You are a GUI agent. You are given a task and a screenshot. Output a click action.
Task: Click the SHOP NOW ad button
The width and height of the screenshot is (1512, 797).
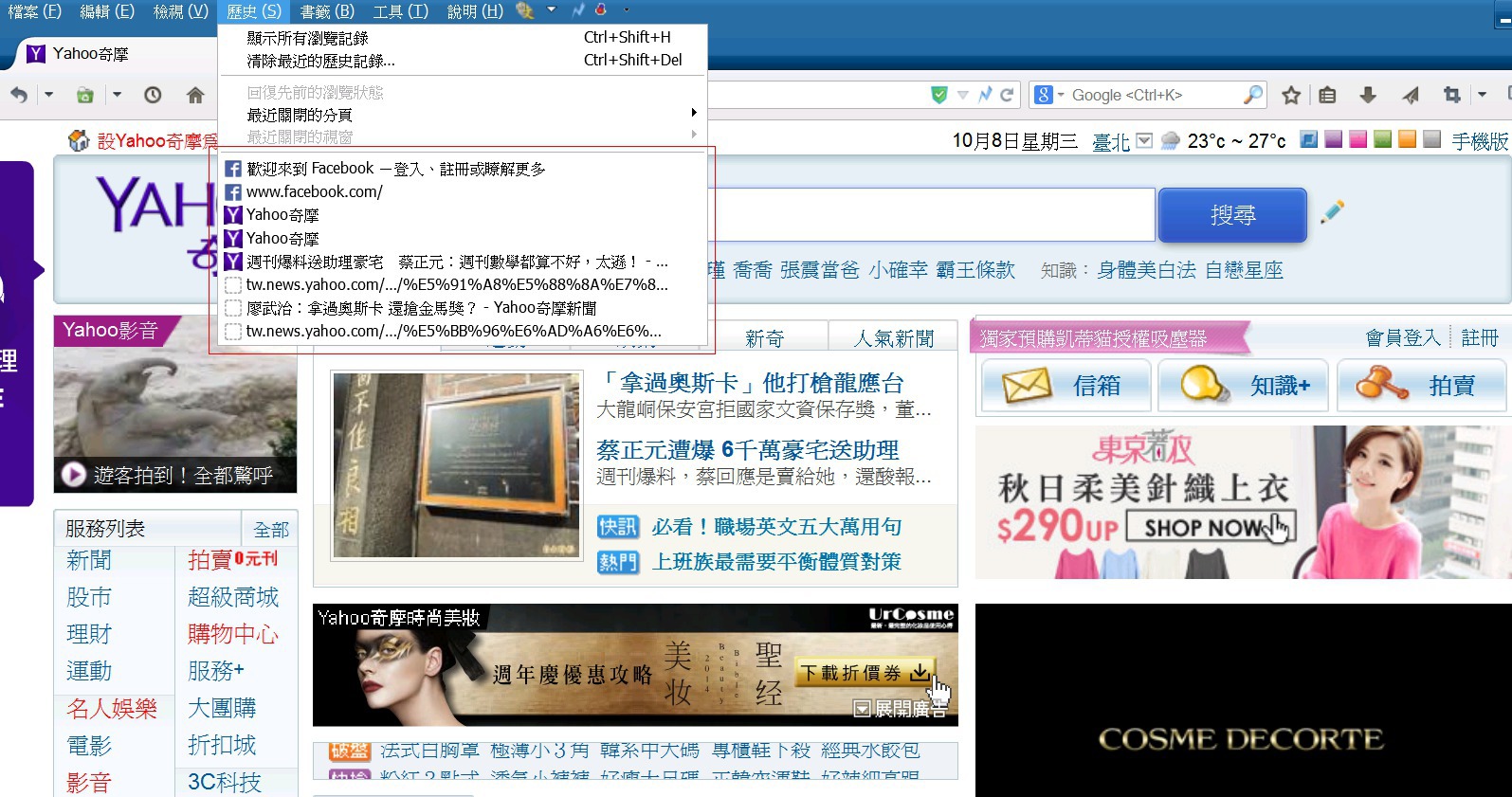pyautogui.click(x=1211, y=527)
